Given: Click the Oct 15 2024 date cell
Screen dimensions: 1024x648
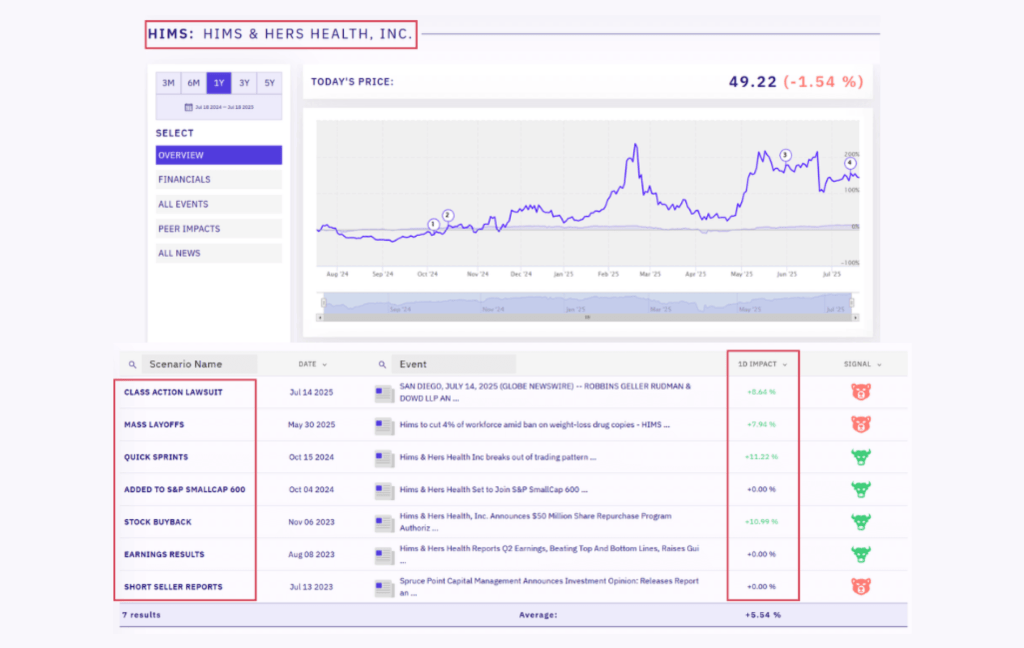Looking at the screenshot, I should pyautogui.click(x=312, y=457).
